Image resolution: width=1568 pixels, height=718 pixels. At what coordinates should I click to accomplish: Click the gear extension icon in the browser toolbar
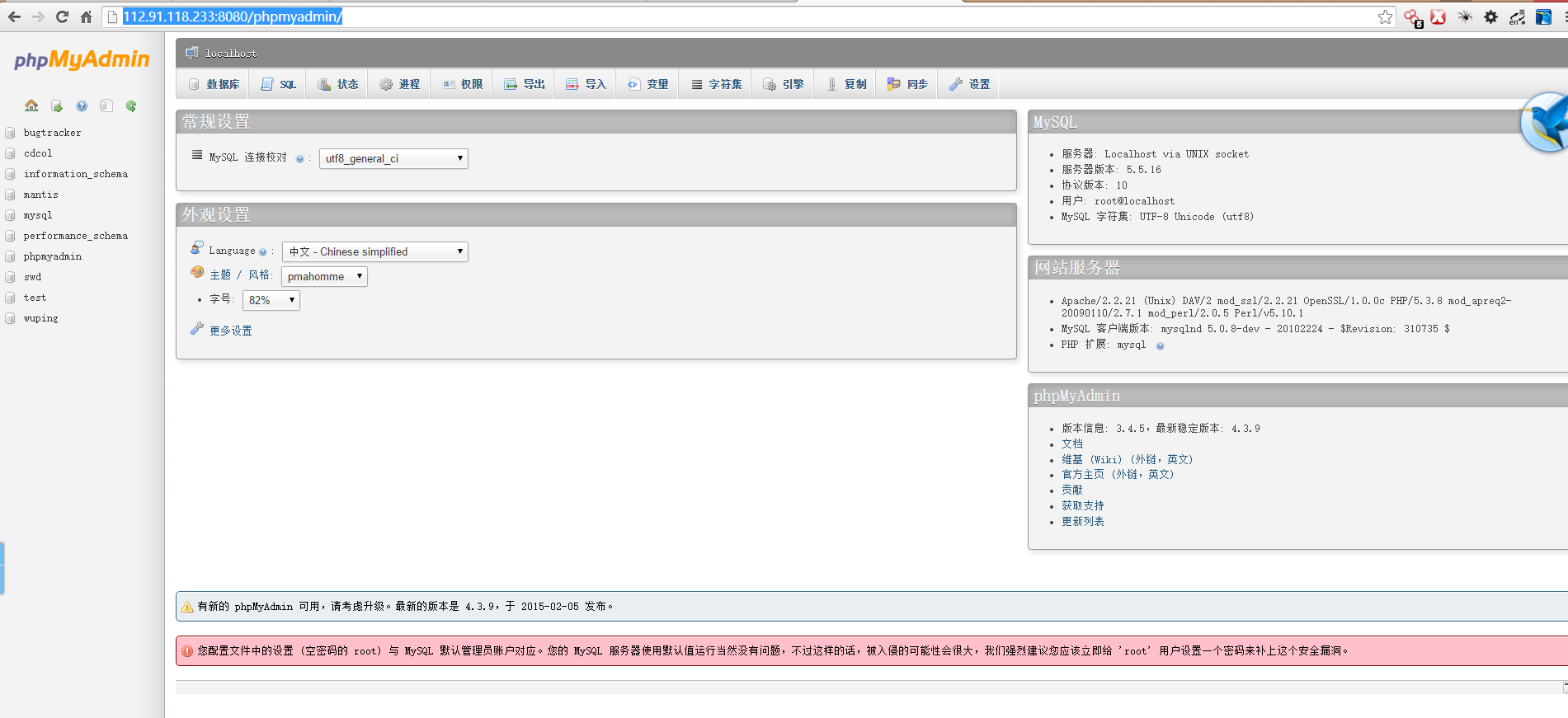coord(1491,16)
